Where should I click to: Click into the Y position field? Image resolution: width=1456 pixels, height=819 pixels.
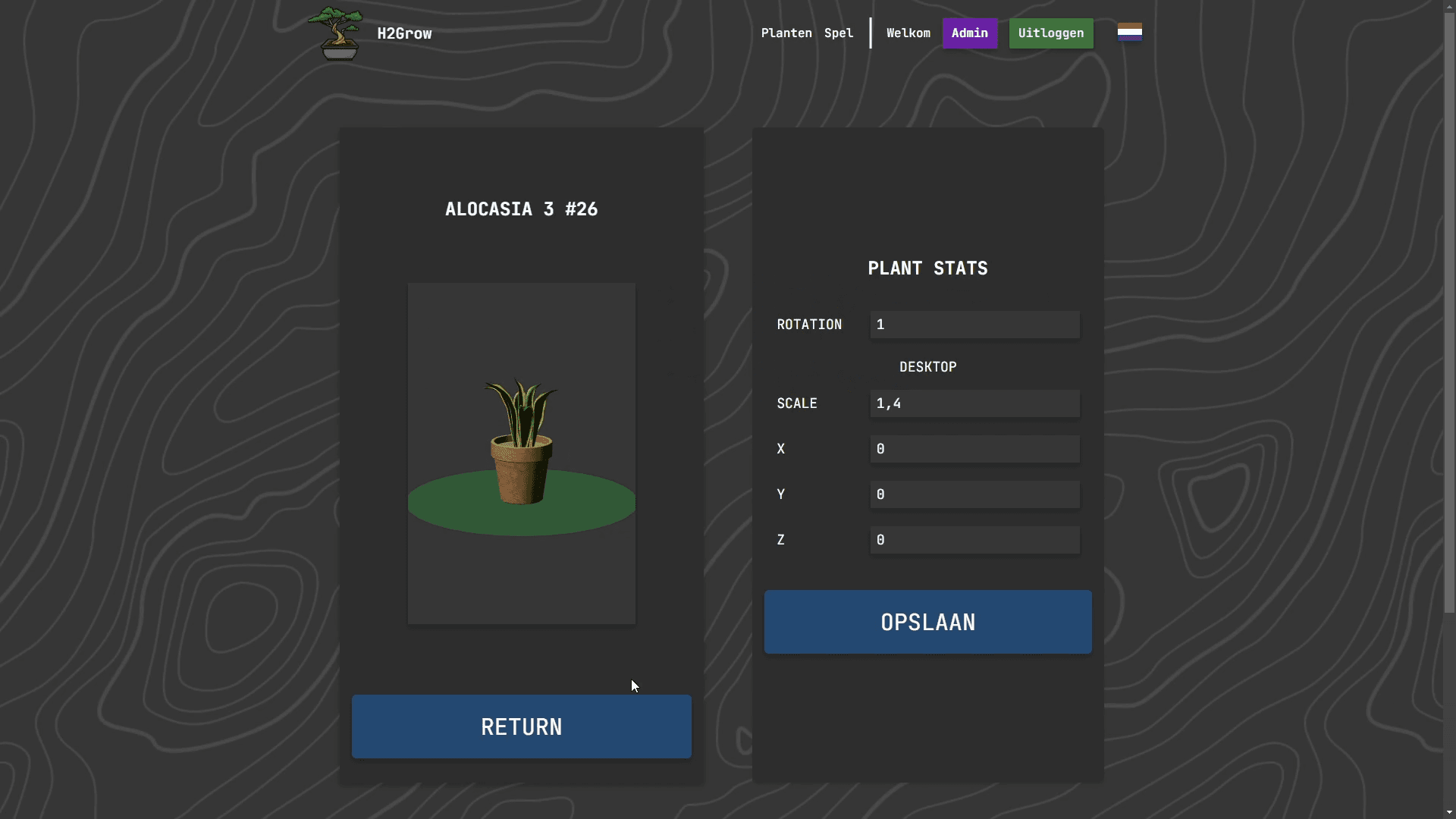click(974, 494)
